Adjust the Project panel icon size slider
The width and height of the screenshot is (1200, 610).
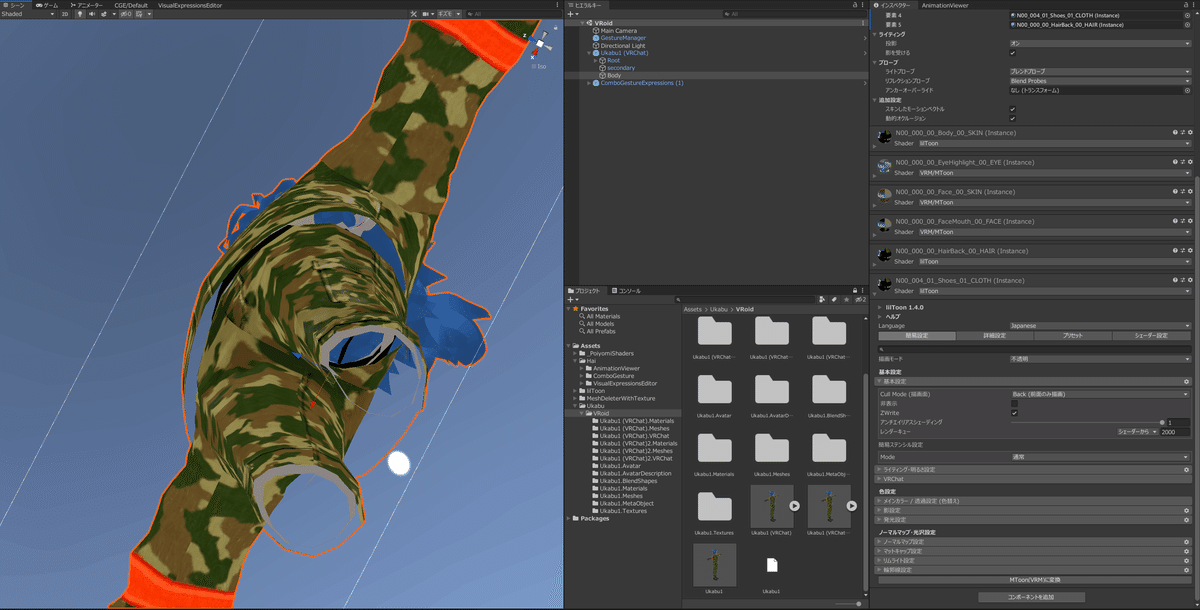[848, 603]
